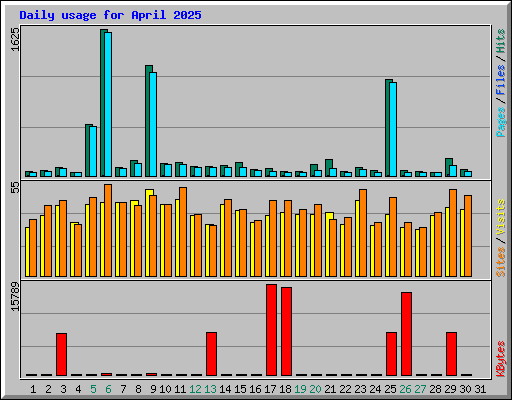Click weekend day 5 label
512x400 pixels.
pyautogui.click(x=93, y=389)
